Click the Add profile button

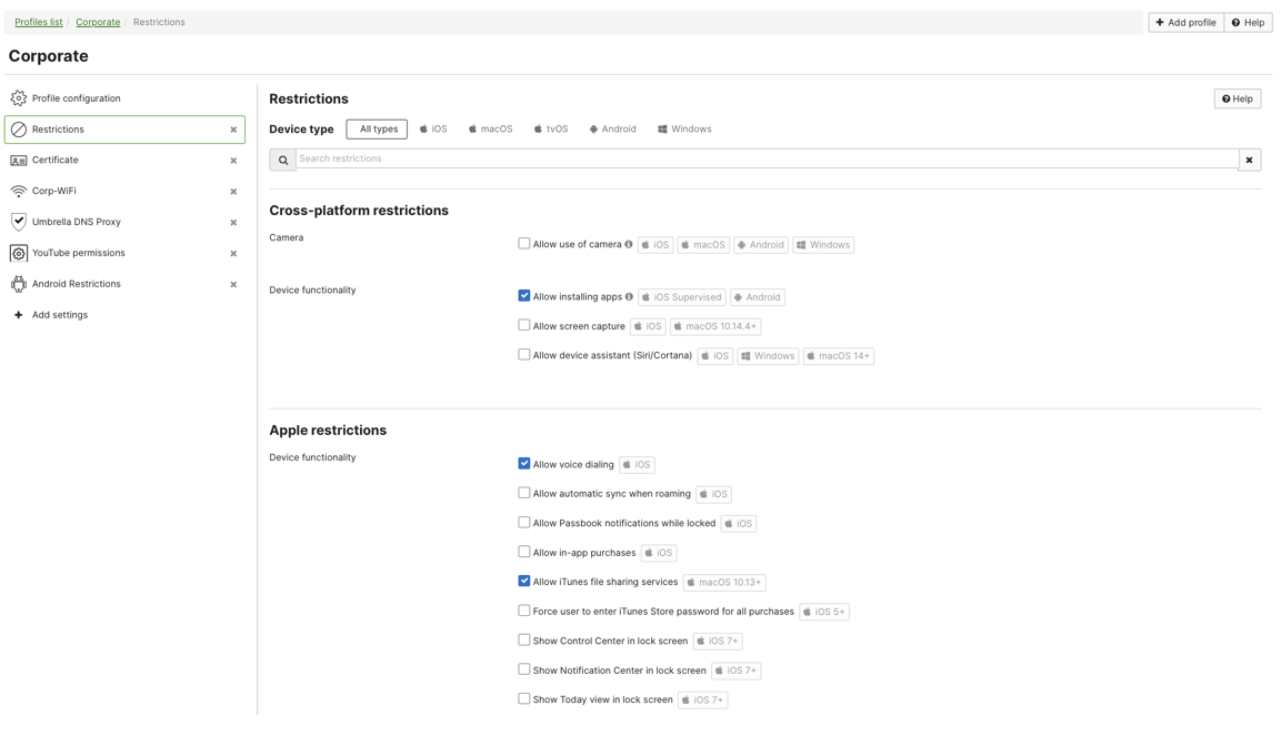click(x=1186, y=22)
